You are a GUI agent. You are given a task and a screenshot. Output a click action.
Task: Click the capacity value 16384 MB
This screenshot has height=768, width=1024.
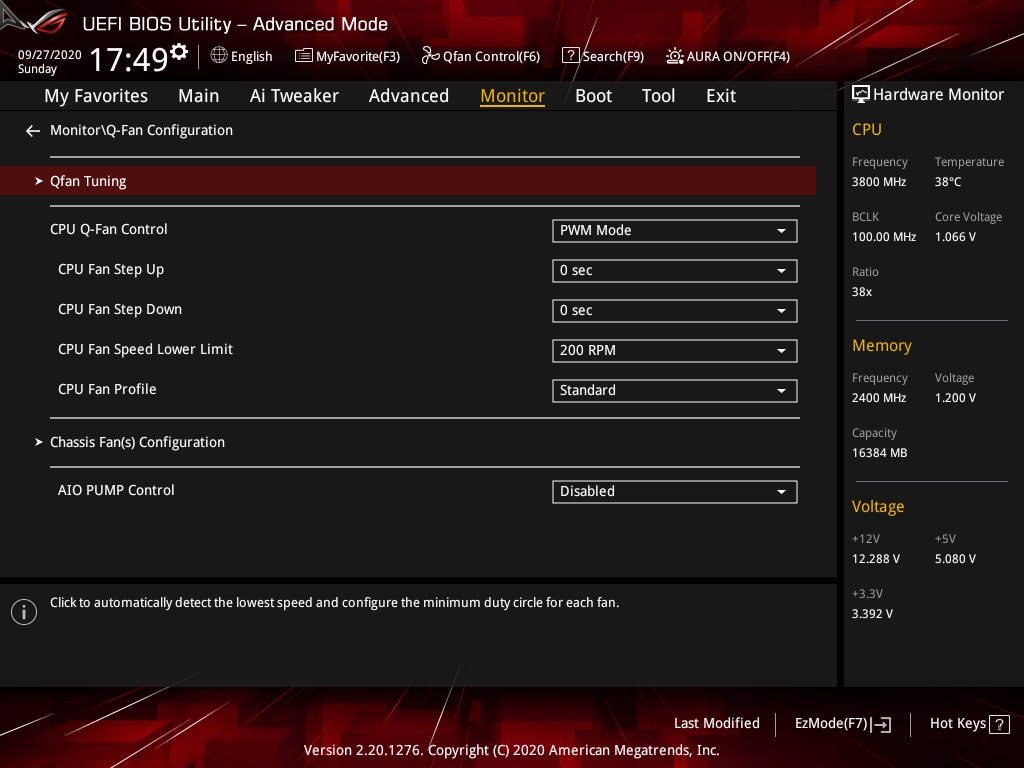click(x=879, y=453)
